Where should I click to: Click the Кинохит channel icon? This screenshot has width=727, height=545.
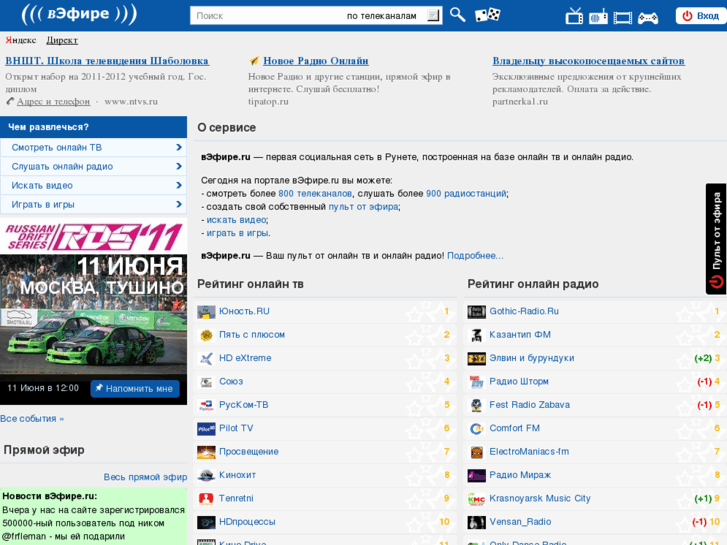click(206, 475)
